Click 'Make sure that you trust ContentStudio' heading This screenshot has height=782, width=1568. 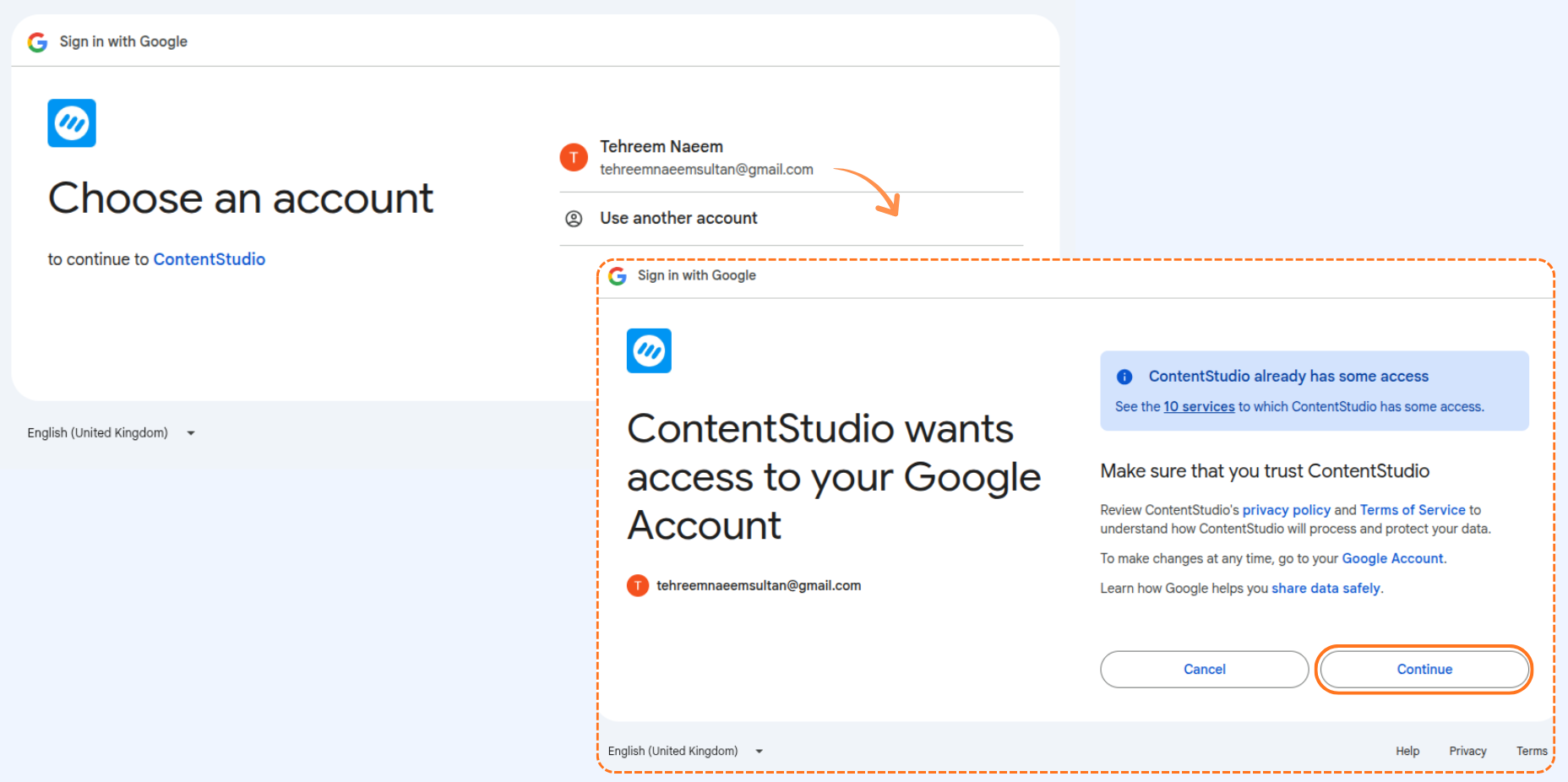1265,471
